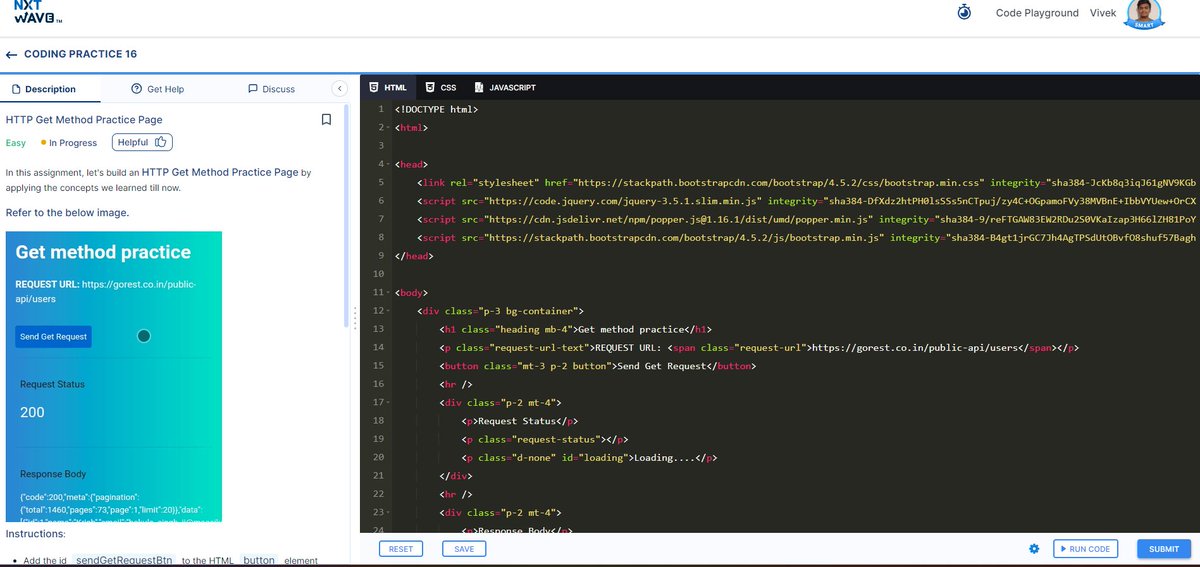Click the line 5 link stylesheet code
Screen dimensions: 1200x567
pos(807,183)
